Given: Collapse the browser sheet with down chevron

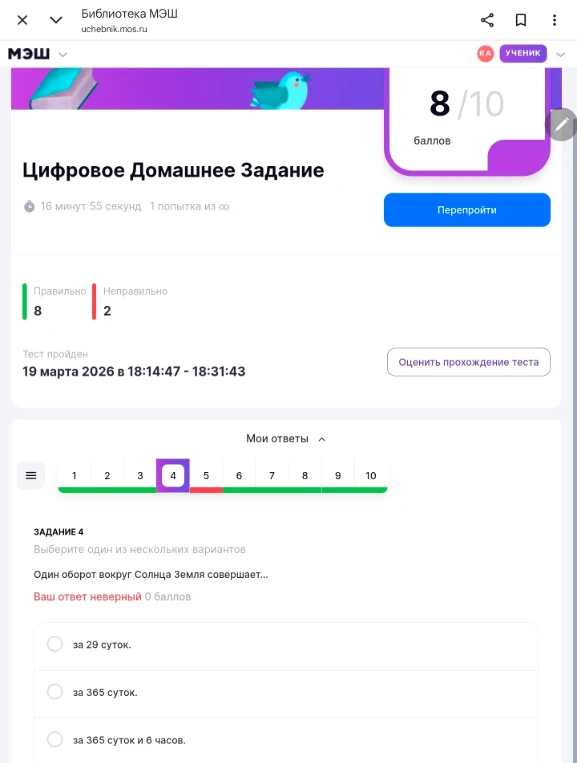Looking at the screenshot, I should point(56,20).
